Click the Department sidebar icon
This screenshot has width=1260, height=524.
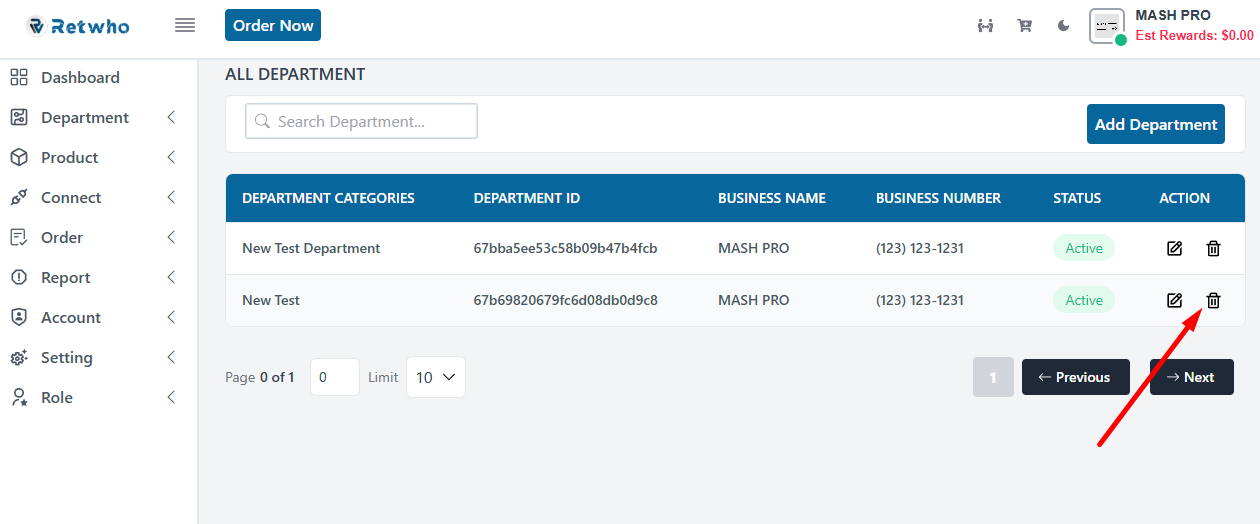[19, 117]
